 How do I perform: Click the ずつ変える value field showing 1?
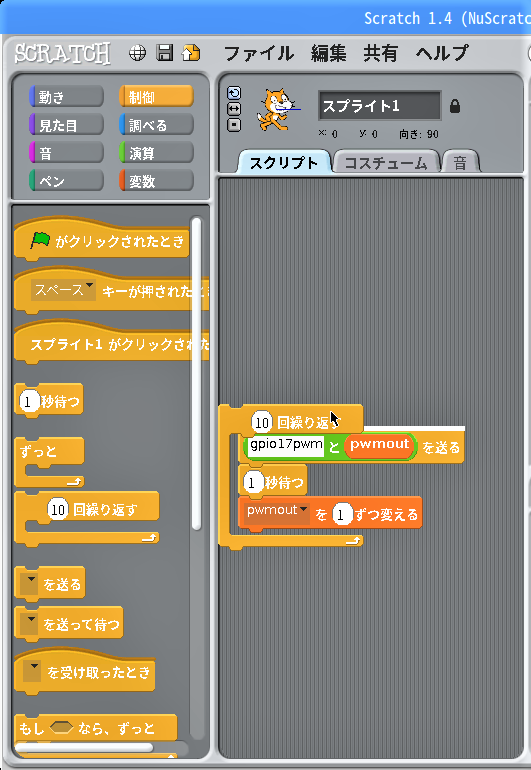[341, 516]
